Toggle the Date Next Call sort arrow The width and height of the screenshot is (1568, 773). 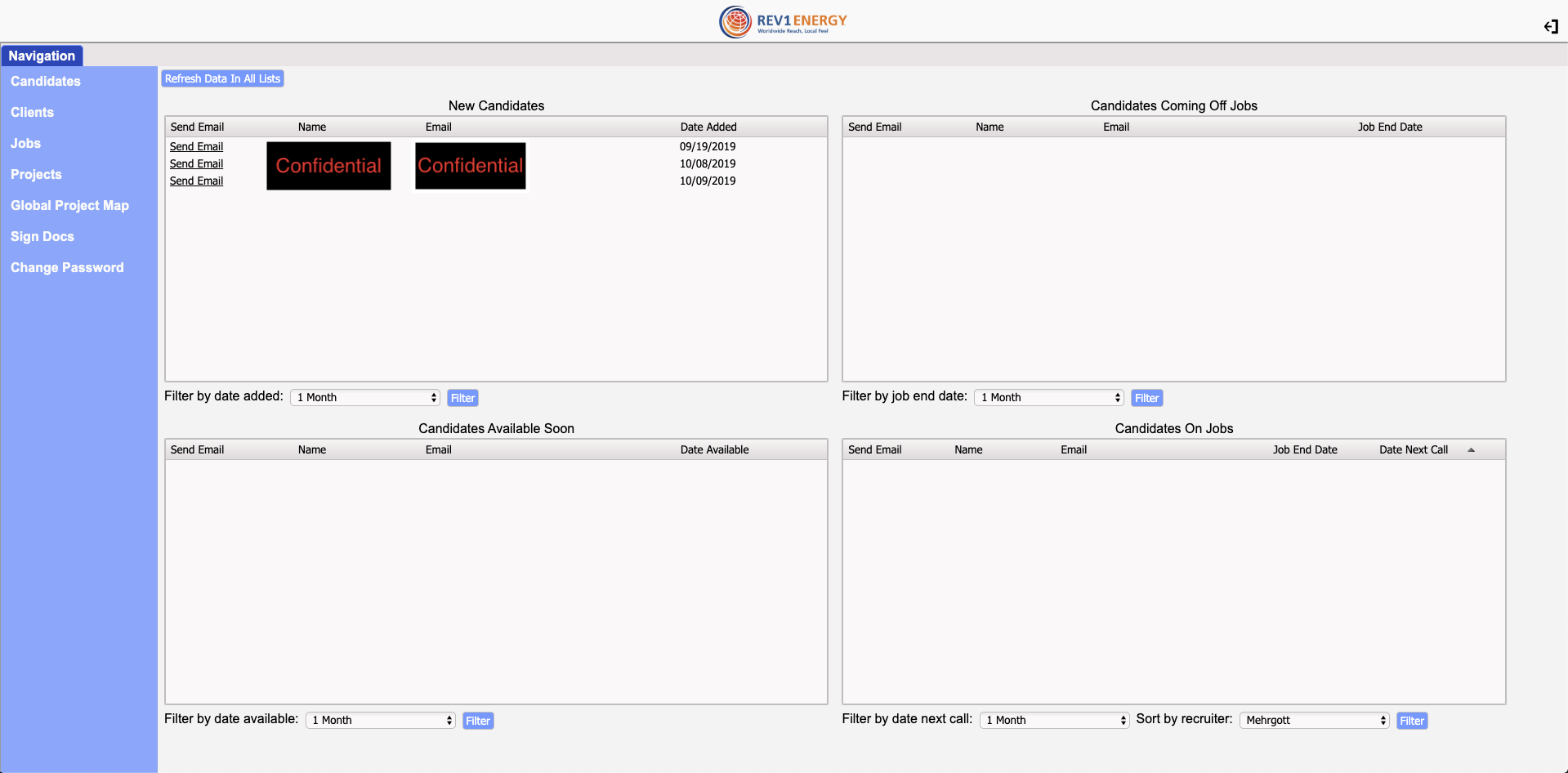[1471, 450]
